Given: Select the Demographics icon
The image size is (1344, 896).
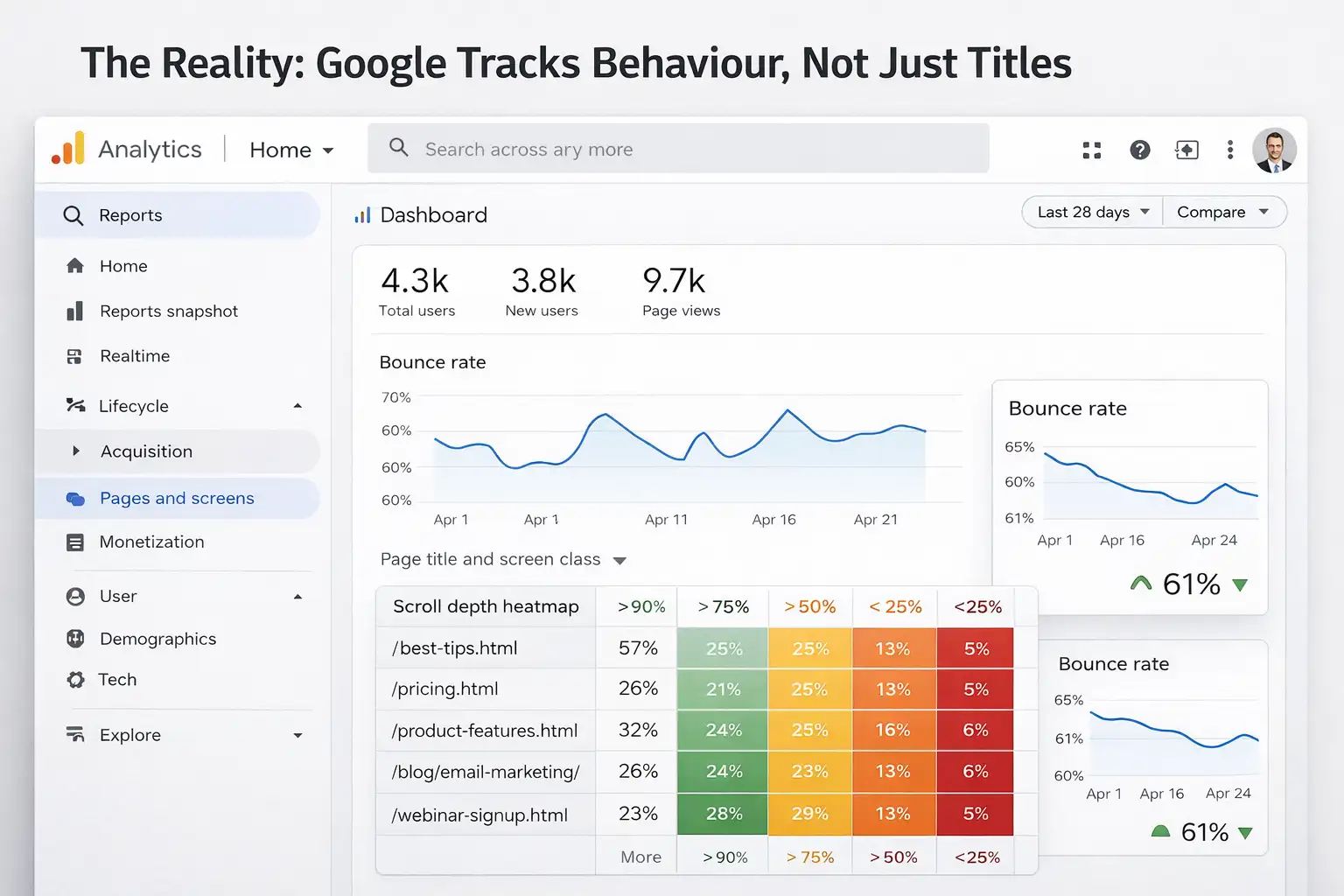Looking at the screenshot, I should point(76,639).
